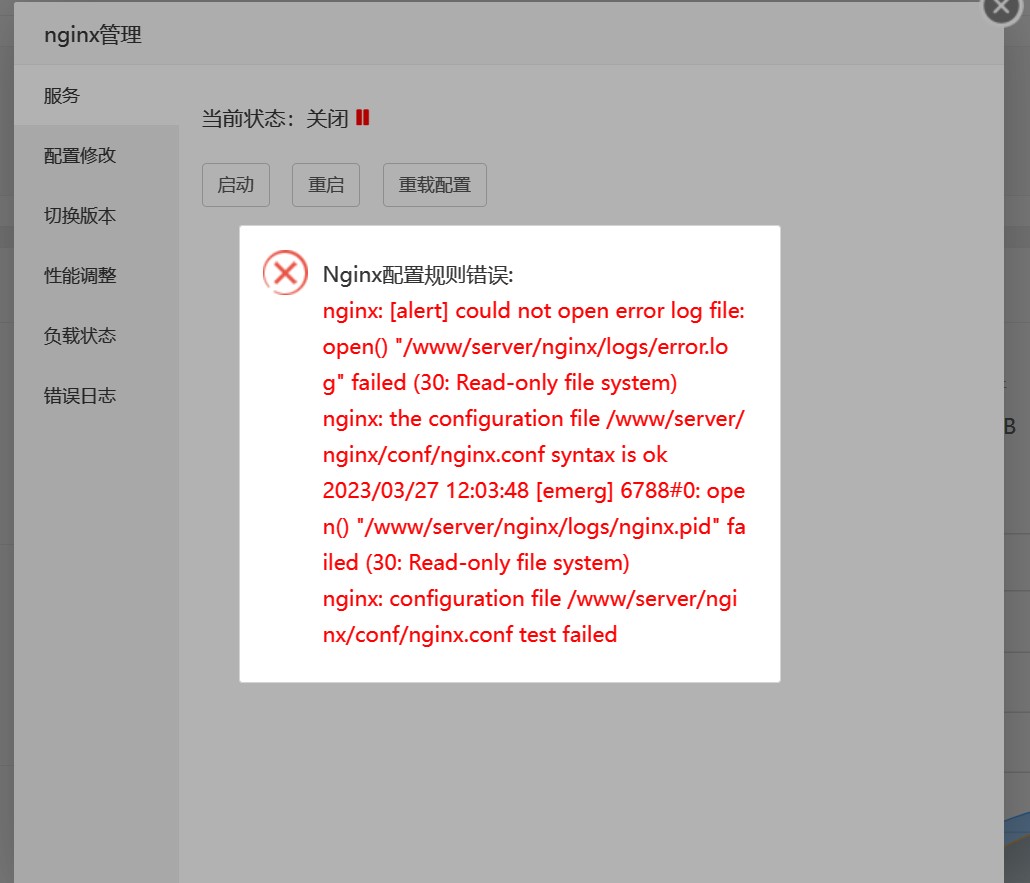Click the red pause status indicator
Screen dimensions: 1030x883
coord(363,118)
